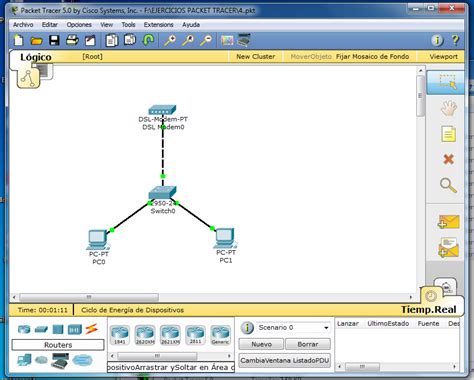Image resolution: width=474 pixels, height=380 pixels.
Task: Click the Borrar scenario button
Action: click(x=308, y=344)
